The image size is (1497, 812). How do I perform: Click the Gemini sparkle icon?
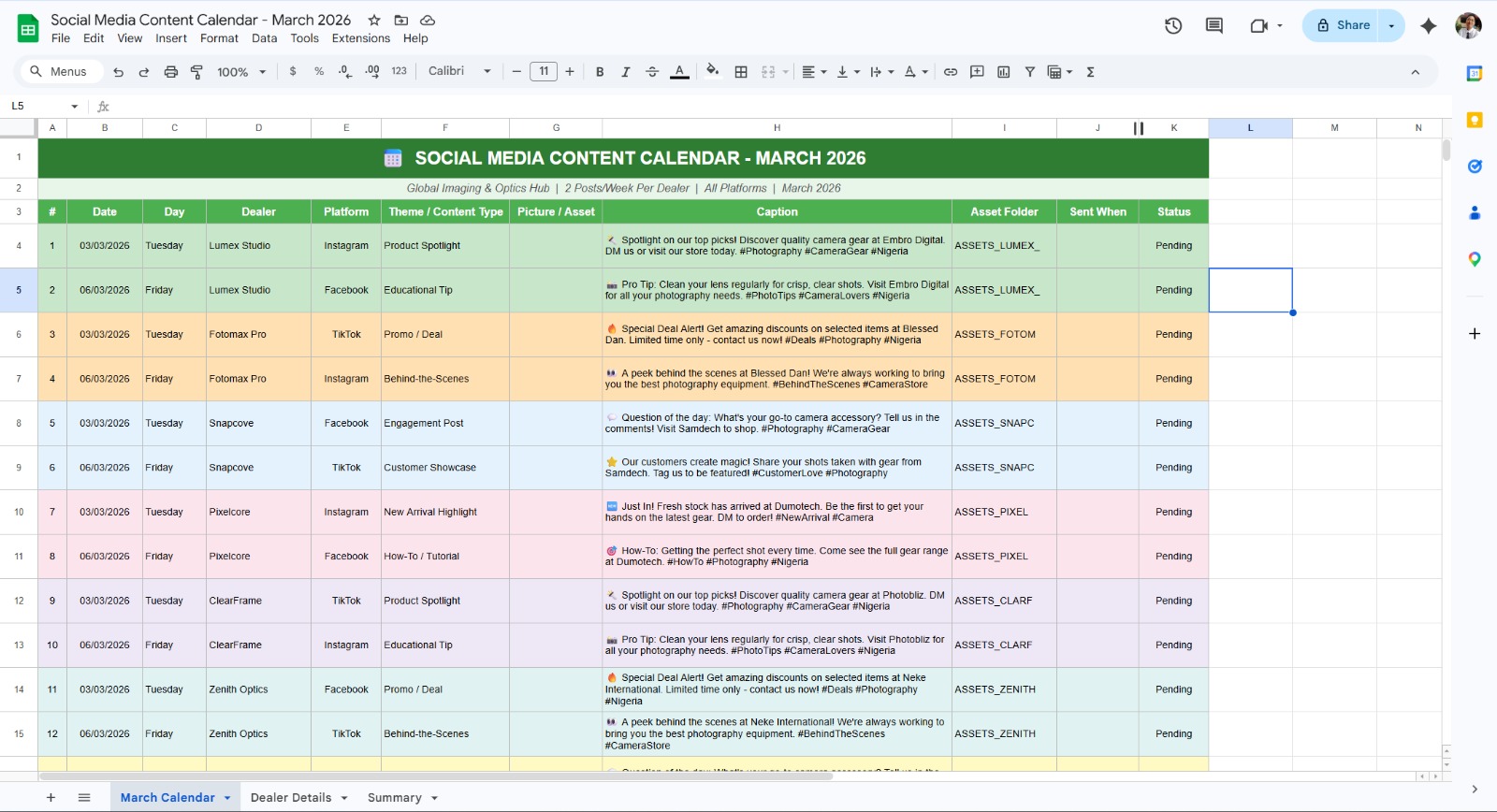1428,26
